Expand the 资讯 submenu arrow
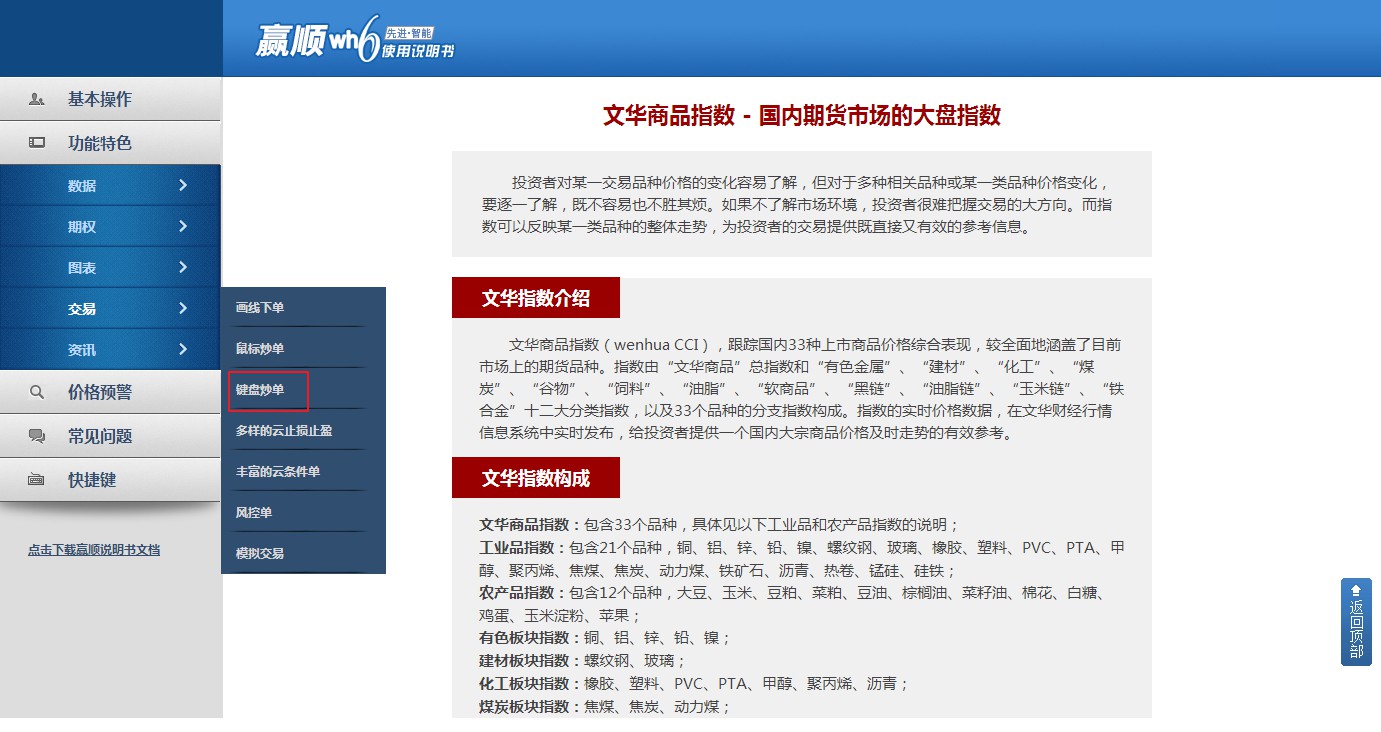 coord(183,349)
